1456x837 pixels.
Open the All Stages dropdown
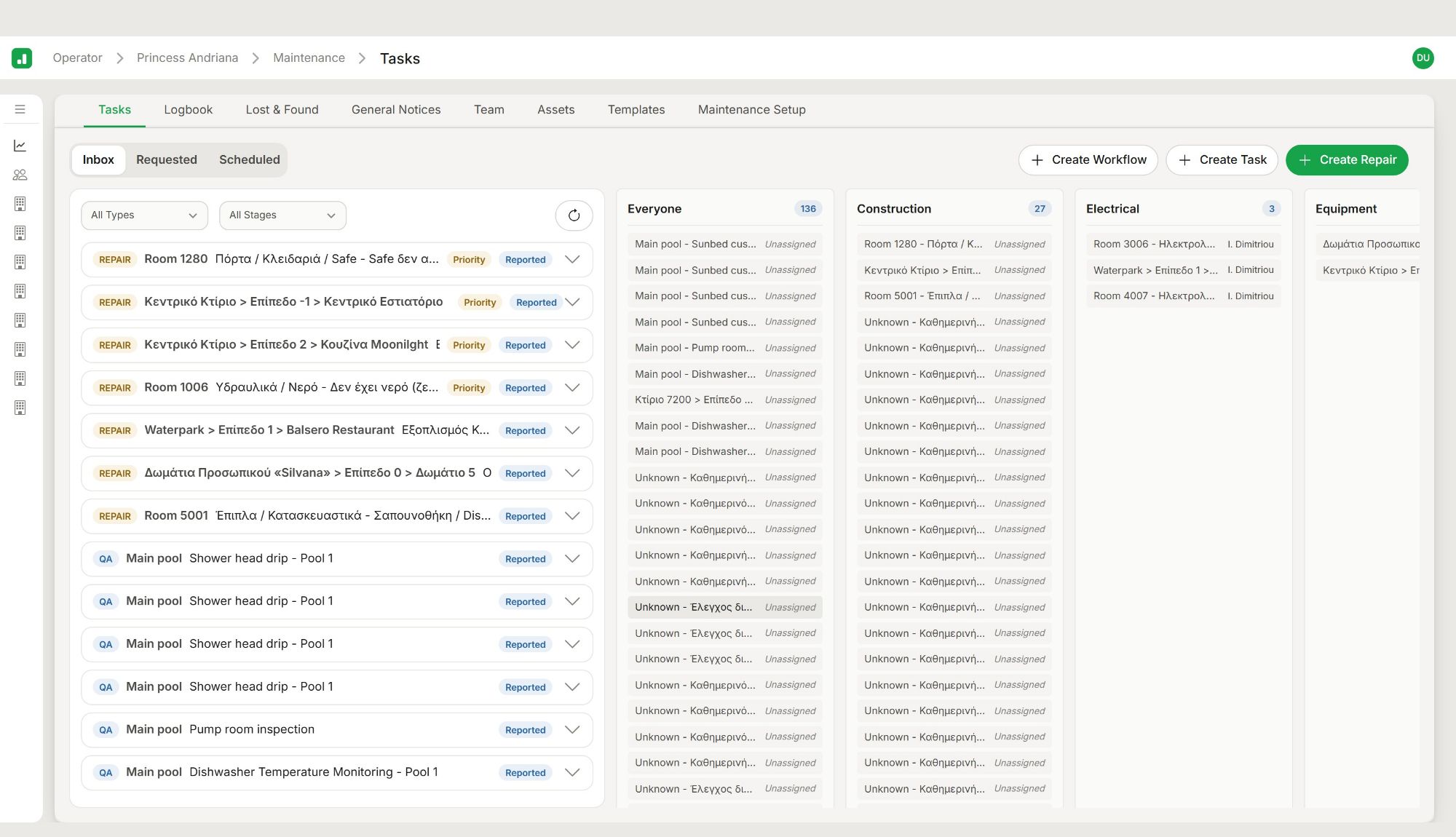[282, 215]
